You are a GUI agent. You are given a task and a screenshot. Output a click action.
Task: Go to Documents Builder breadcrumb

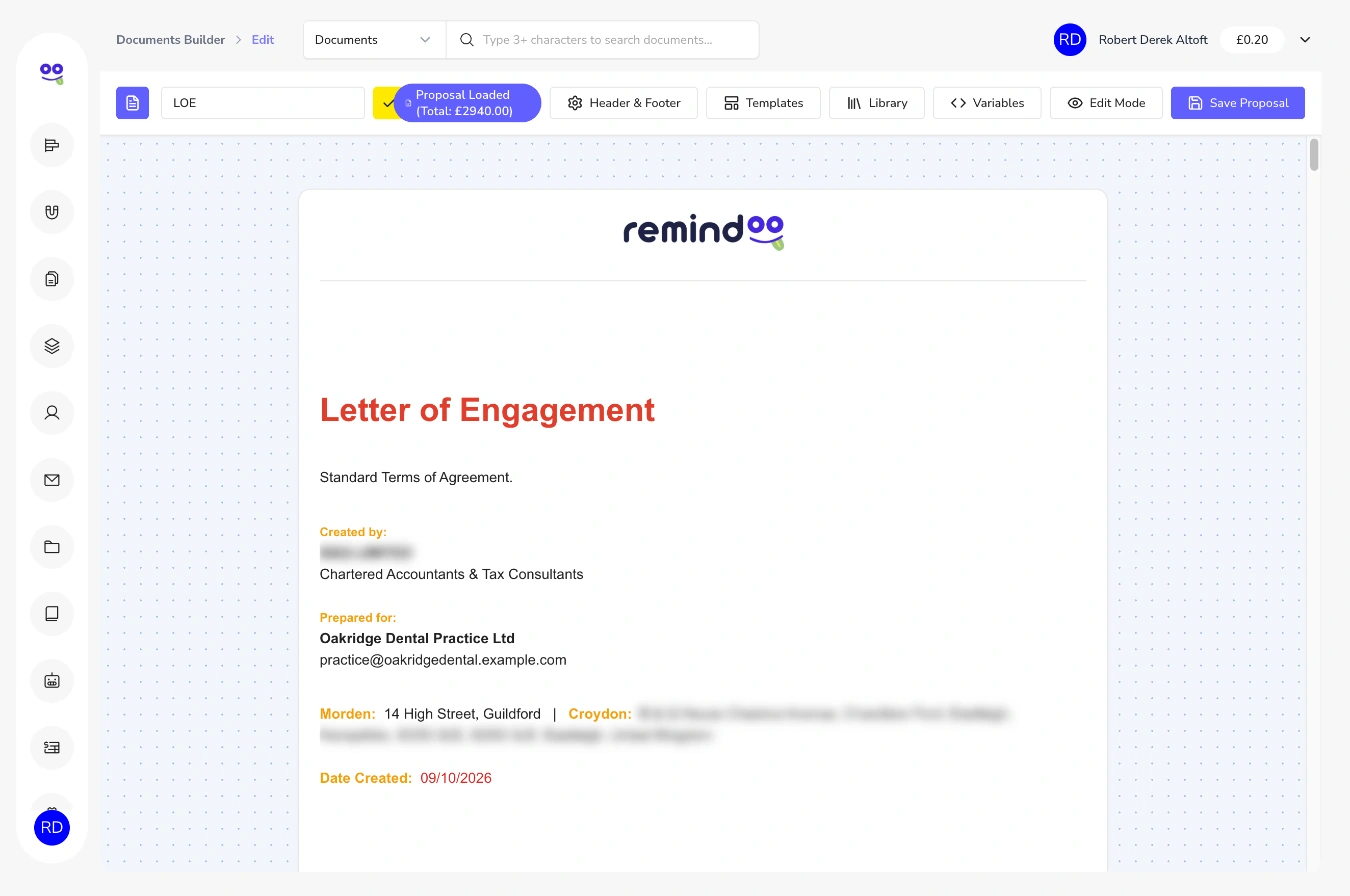coord(170,40)
